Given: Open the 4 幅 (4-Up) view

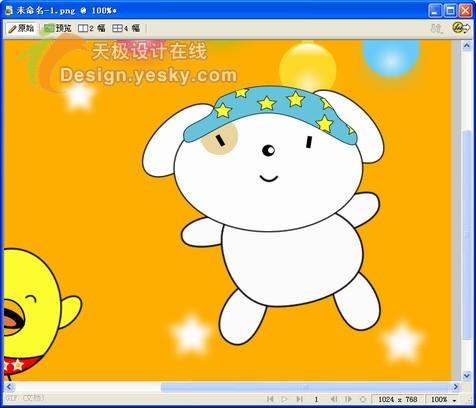Looking at the screenshot, I should (x=126, y=29).
